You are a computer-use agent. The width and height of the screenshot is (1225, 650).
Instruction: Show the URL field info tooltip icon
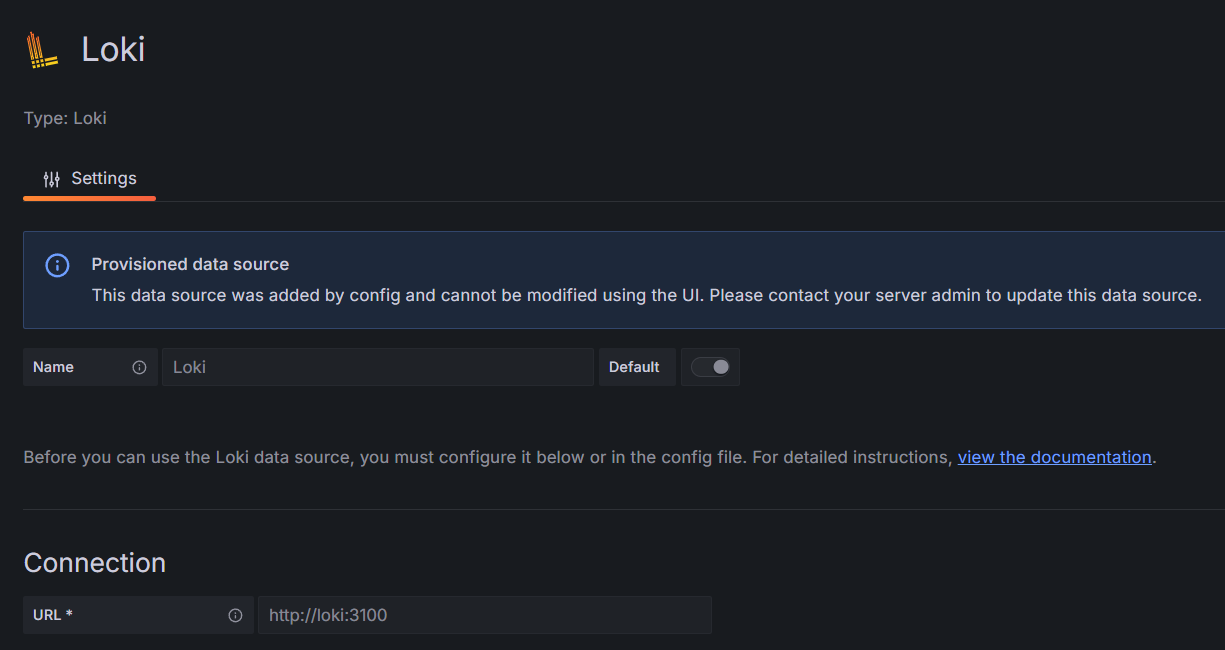(235, 615)
